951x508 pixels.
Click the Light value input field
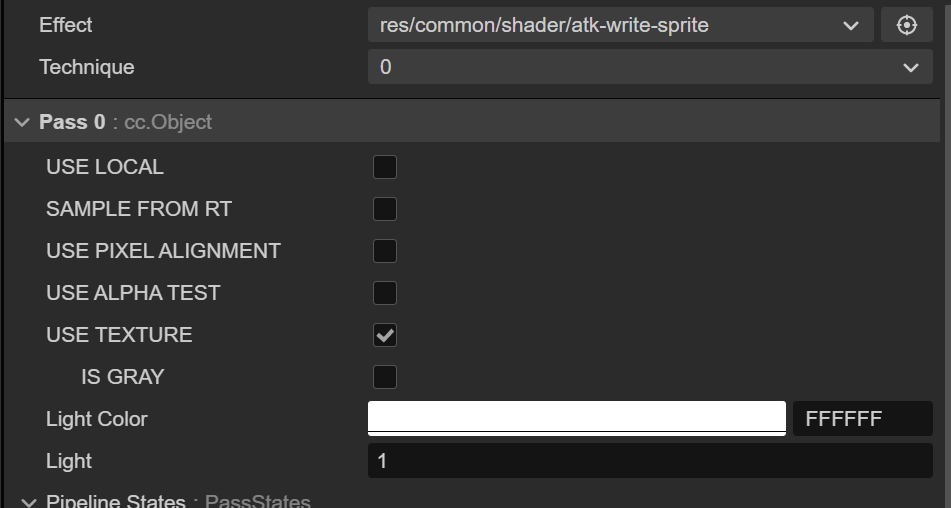(x=649, y=461)
